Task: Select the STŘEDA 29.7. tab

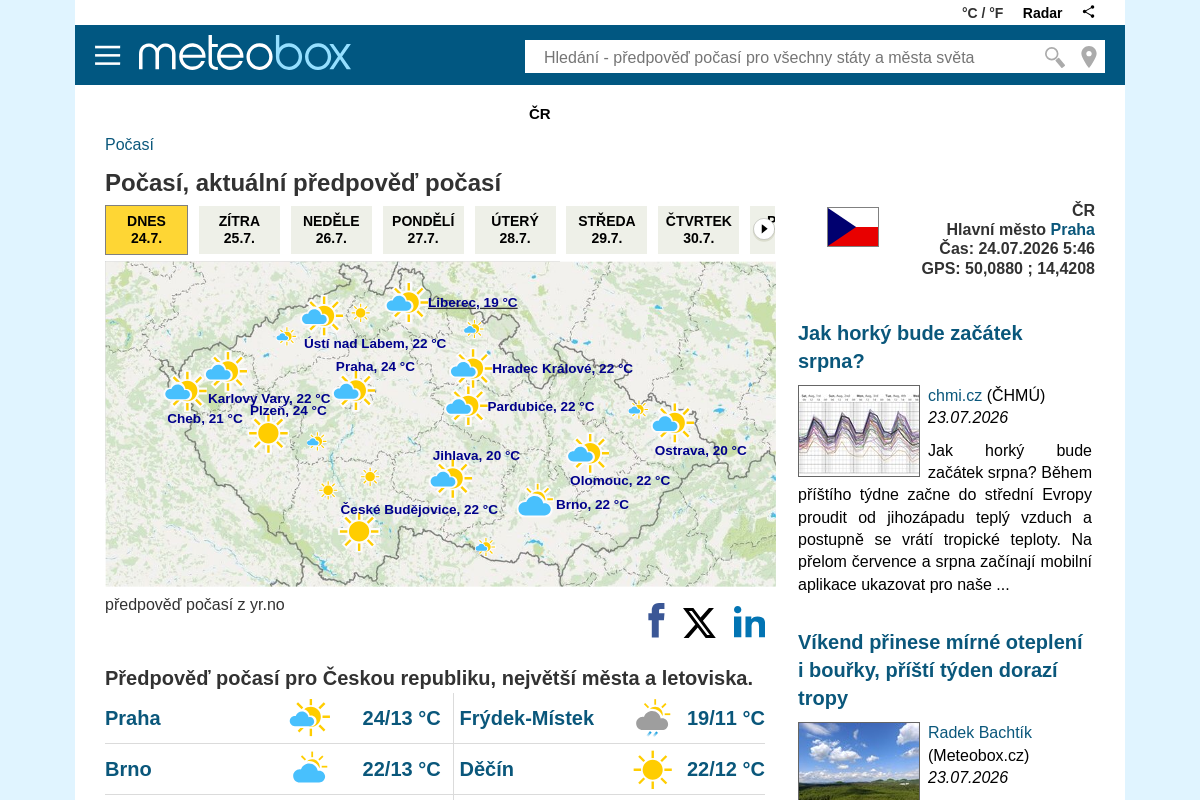Action: [606, 230]
